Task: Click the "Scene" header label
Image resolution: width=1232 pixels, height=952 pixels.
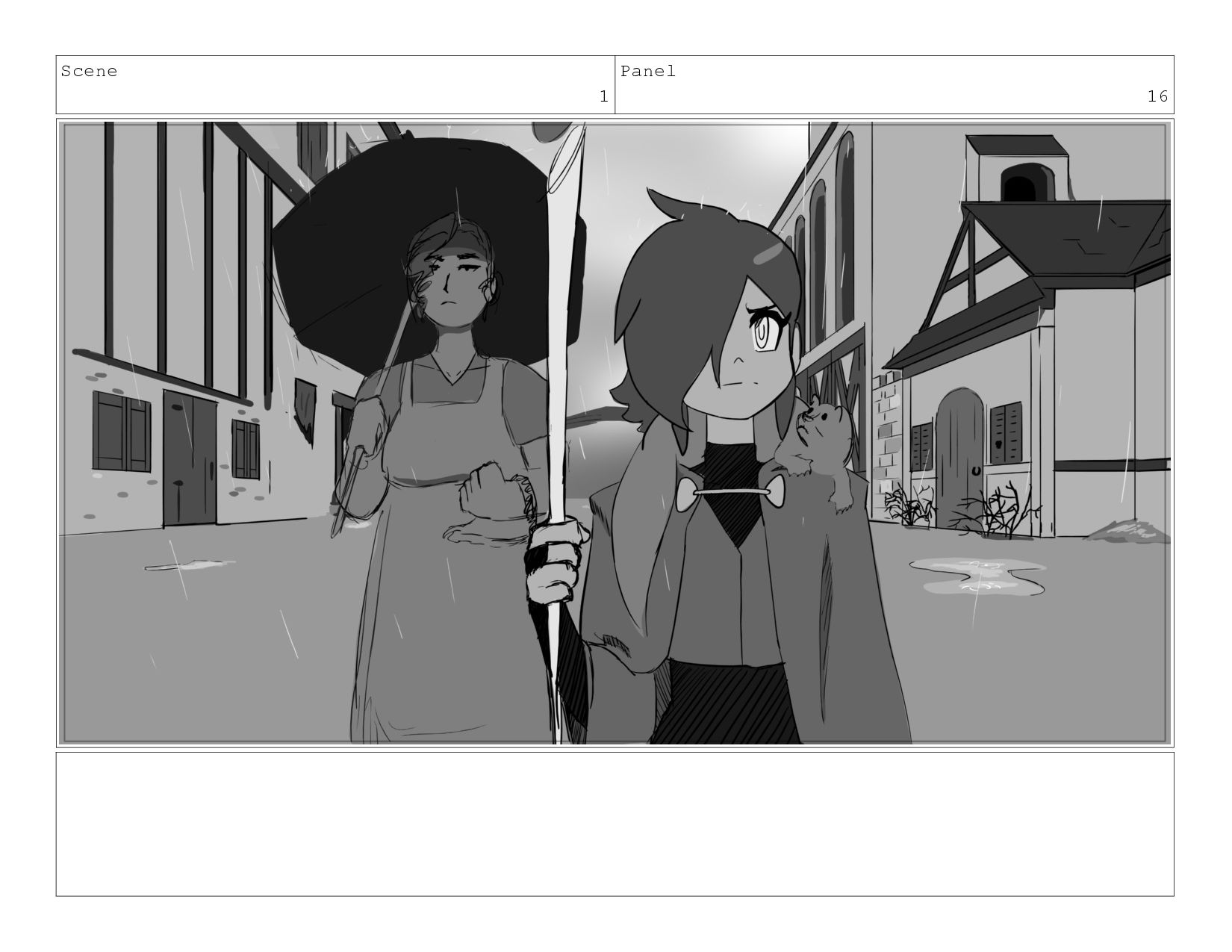Action: click(x=89, y=72)
